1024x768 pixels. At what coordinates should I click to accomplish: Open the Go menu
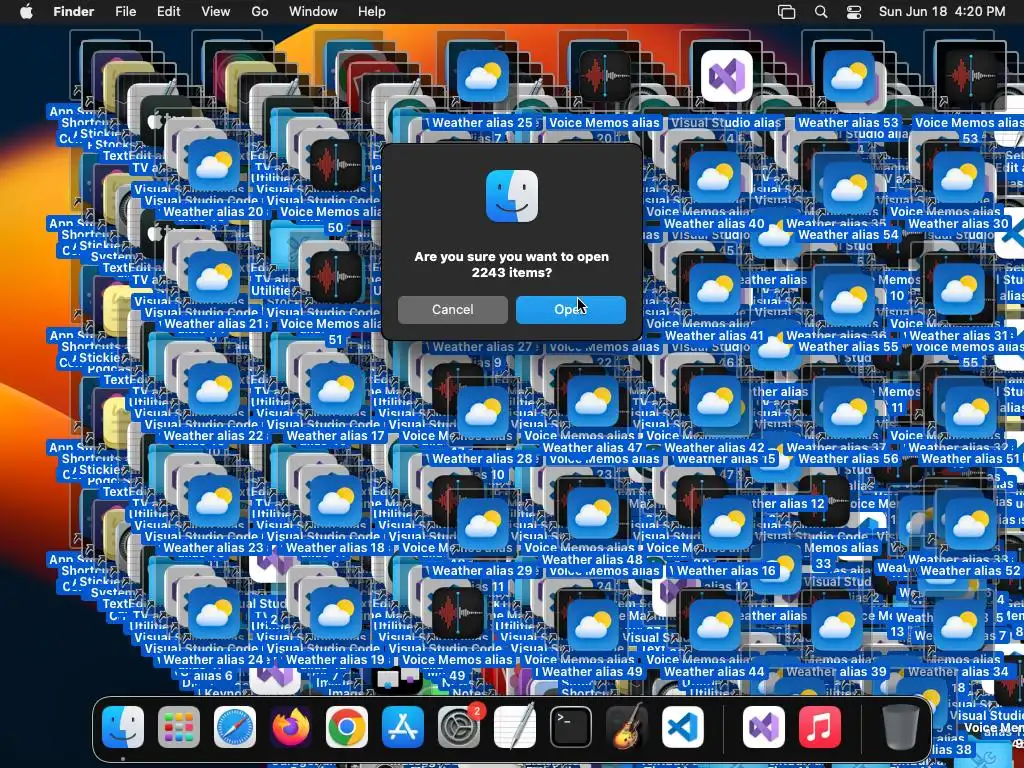(x=260, y=12)
